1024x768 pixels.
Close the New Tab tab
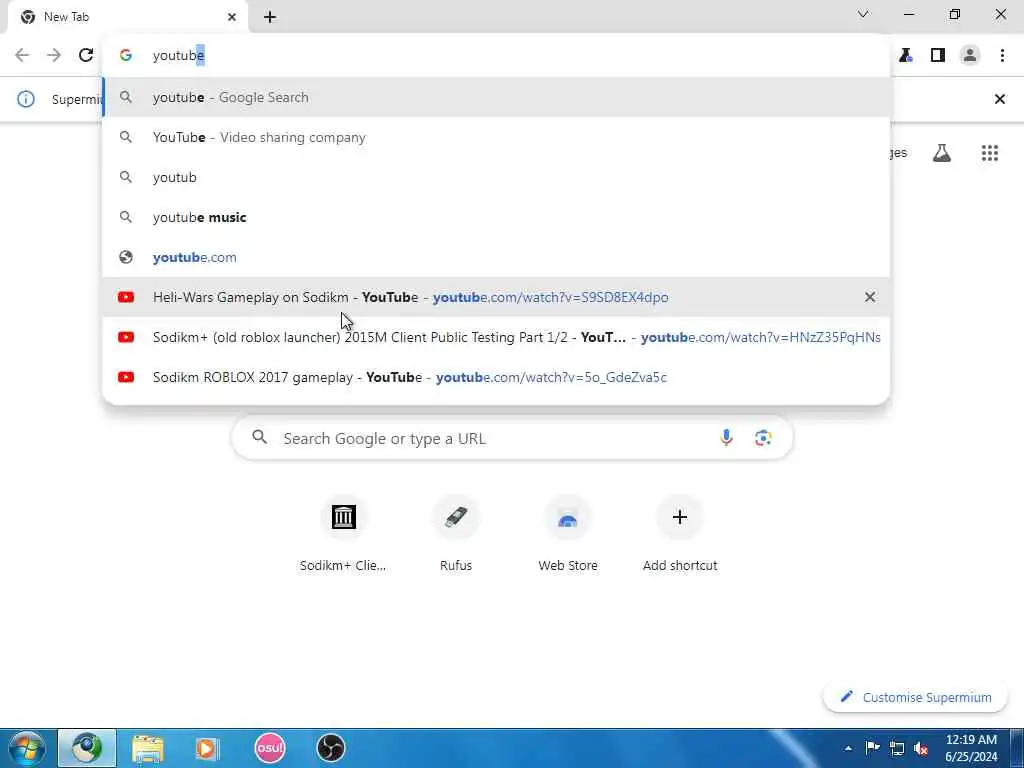pos(232,17)
